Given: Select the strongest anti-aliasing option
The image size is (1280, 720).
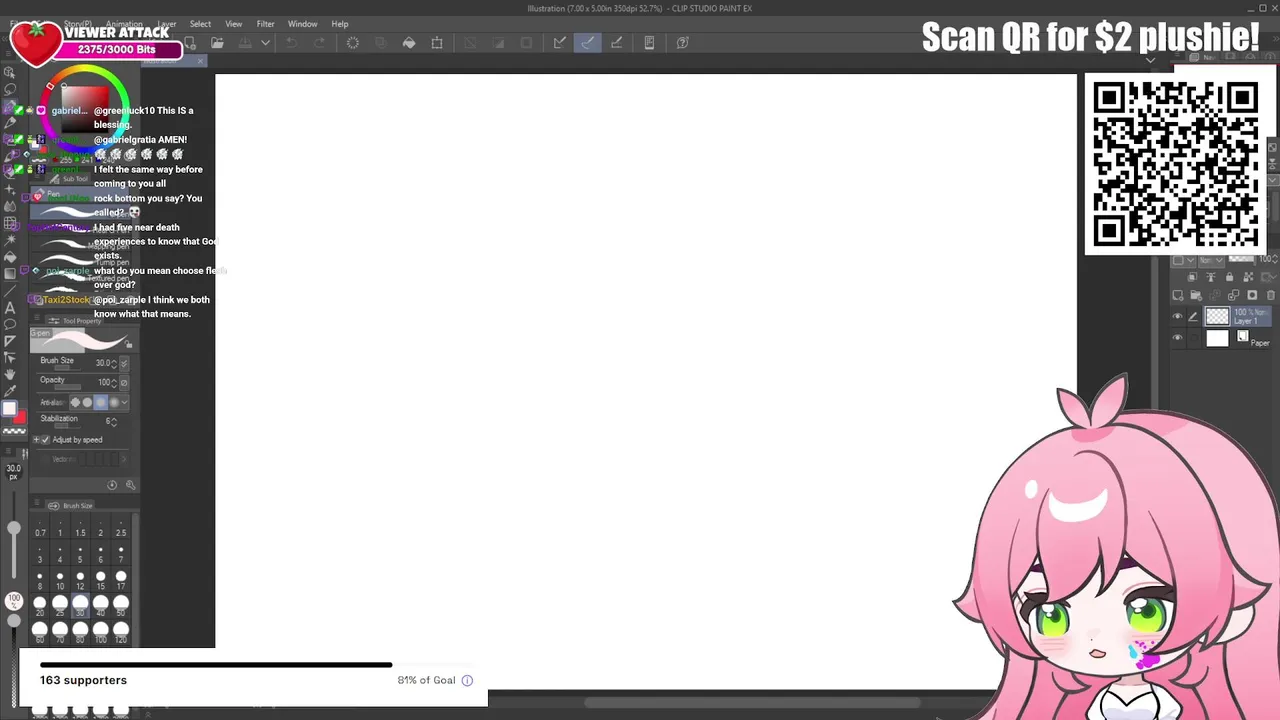Looking at the screenshot, I should click(x=114, y=402).
